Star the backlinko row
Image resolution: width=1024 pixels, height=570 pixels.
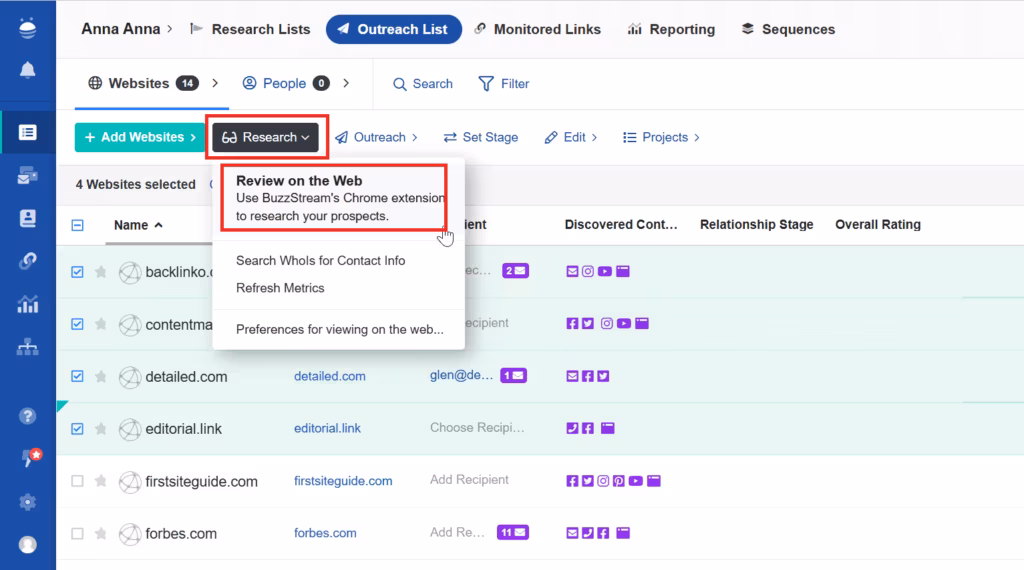[x=101, y=272]
